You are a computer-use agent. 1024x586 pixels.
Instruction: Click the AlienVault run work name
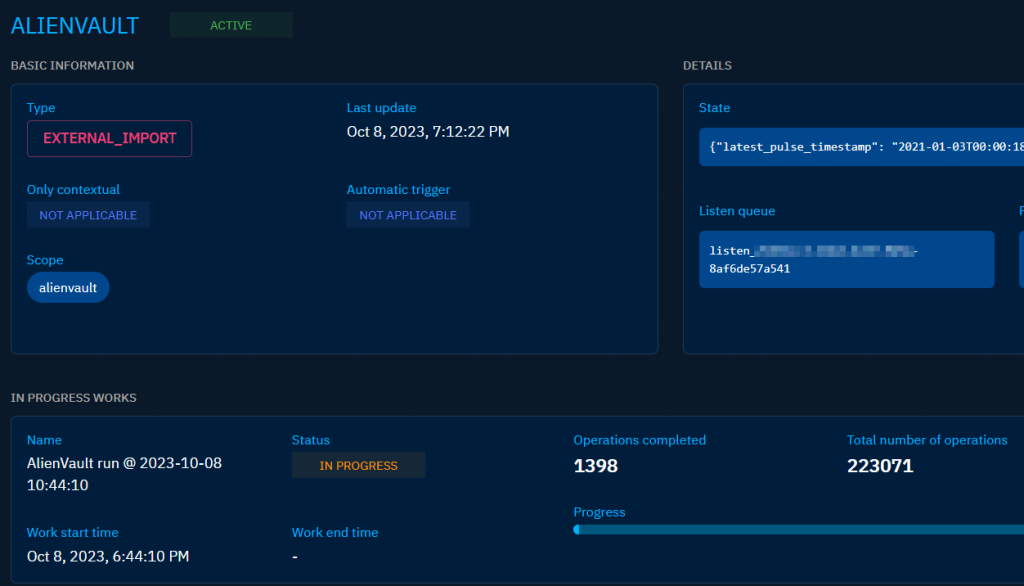124,474
